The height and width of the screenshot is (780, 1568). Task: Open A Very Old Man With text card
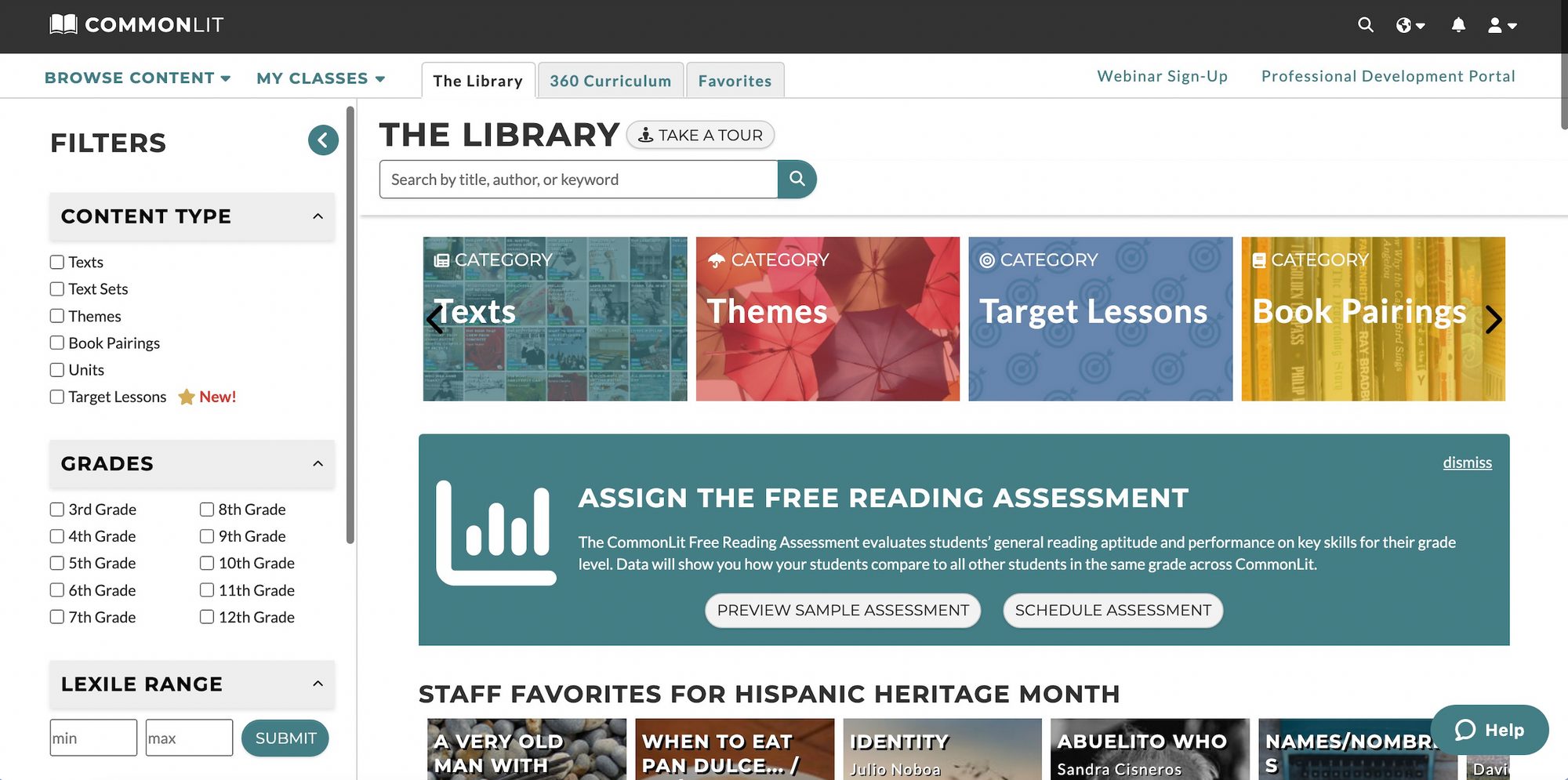(x=527, y=749)
